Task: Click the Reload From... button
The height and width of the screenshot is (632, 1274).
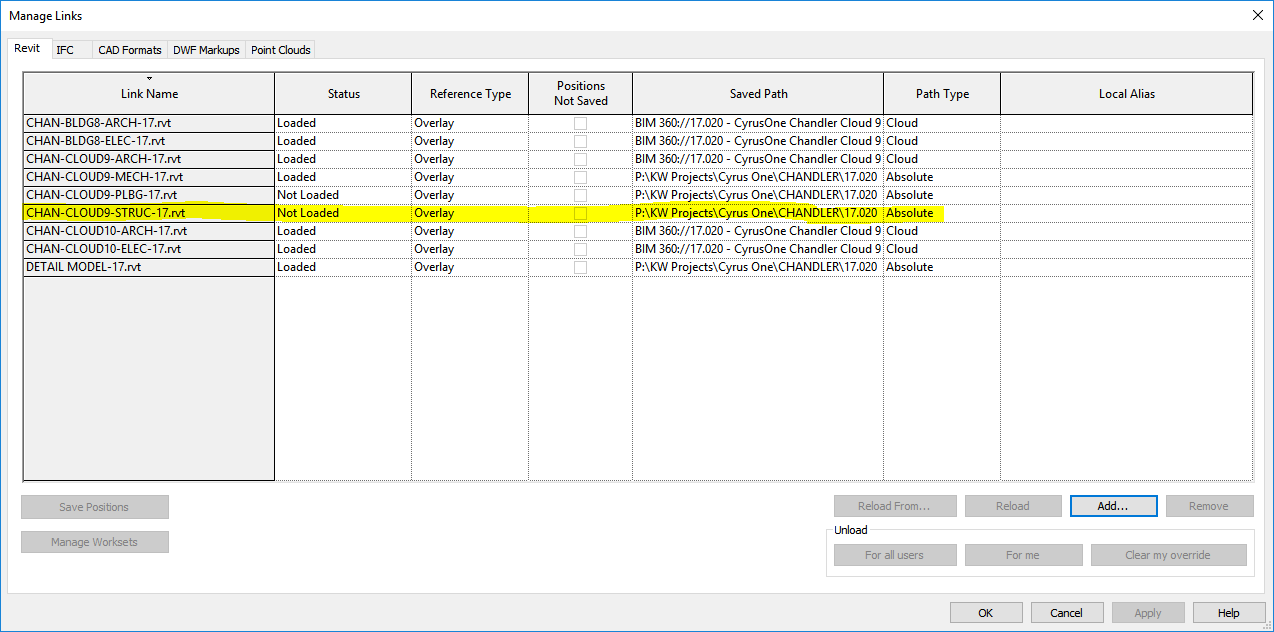Action: (895, 506)
